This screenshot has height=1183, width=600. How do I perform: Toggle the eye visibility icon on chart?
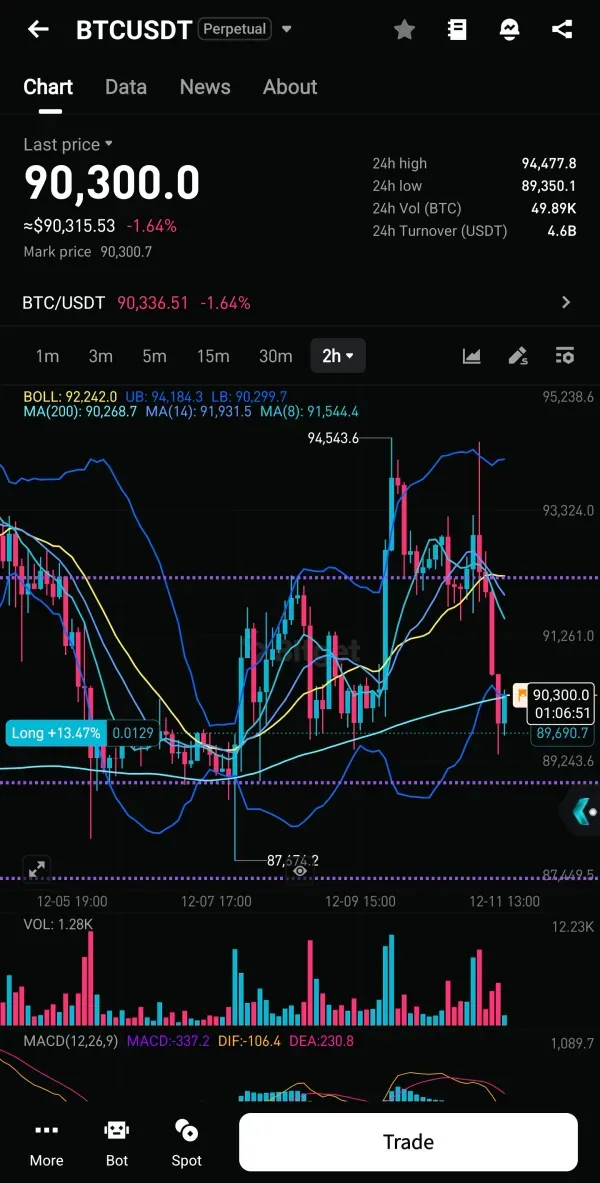pos(300,871)
